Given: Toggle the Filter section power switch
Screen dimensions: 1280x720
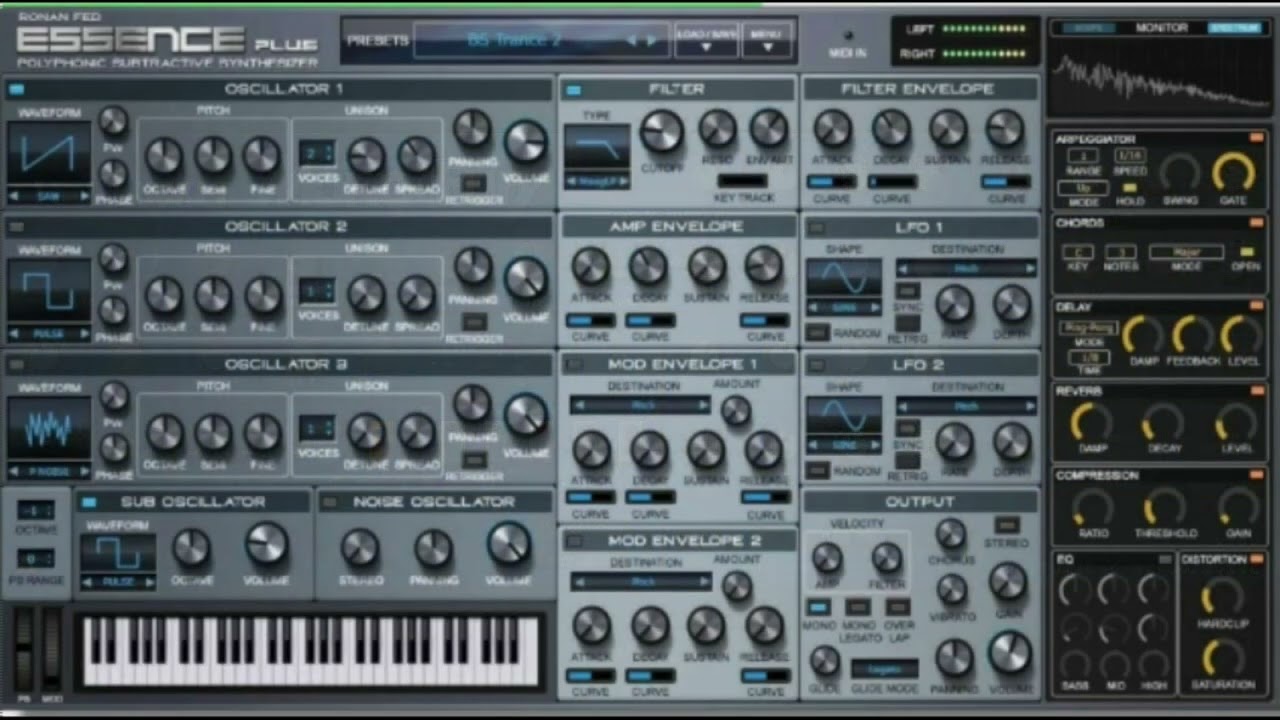Looking at the screenshot, I should (573, 90).
